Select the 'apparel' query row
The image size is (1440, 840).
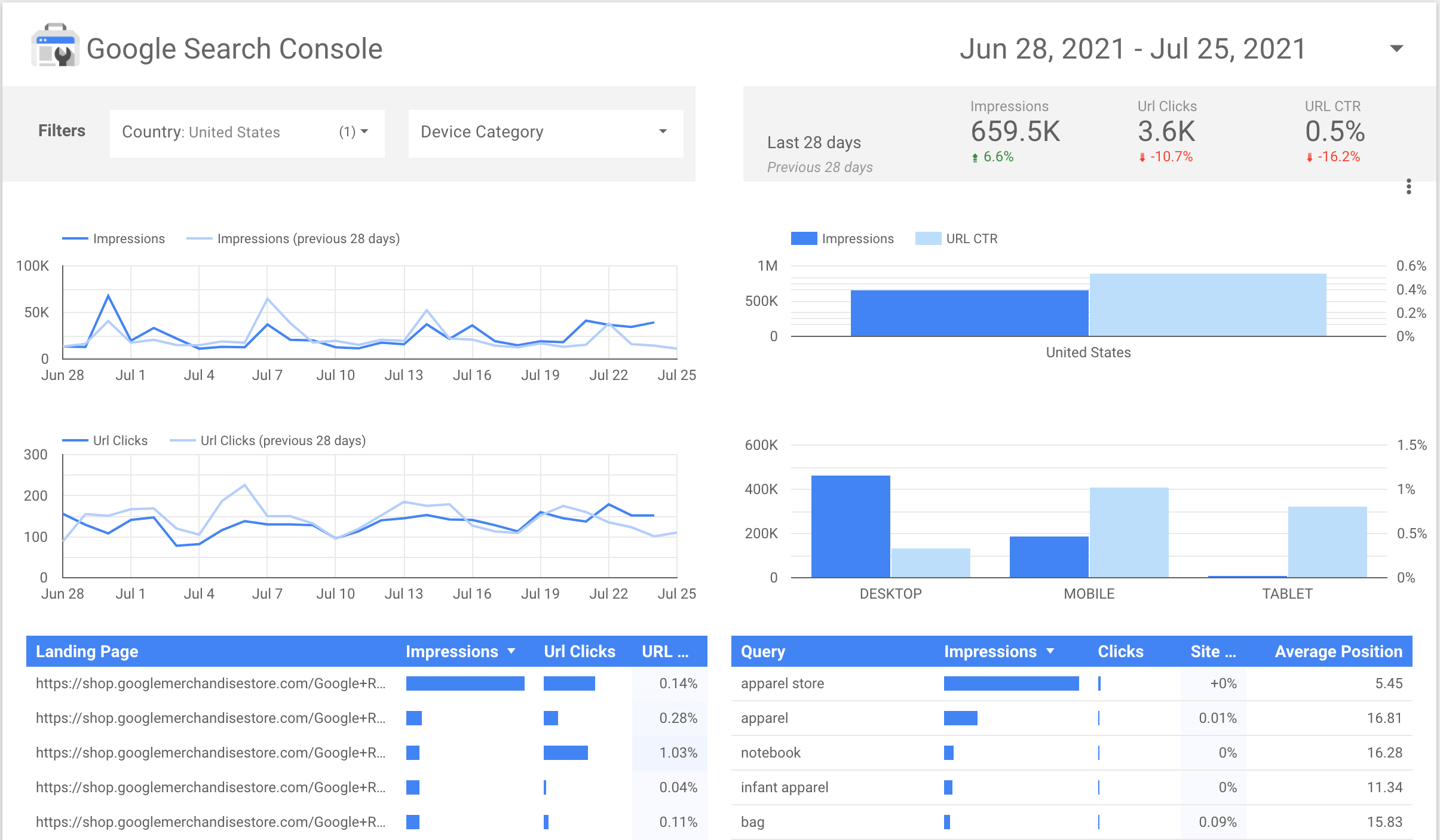[x=1072, y=718]
